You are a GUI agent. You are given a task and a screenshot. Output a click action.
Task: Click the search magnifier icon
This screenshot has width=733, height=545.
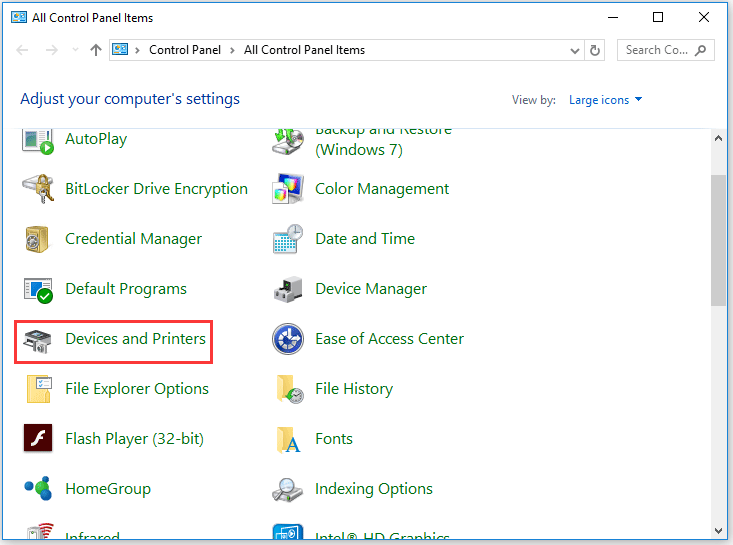click(x=700, y=50)
